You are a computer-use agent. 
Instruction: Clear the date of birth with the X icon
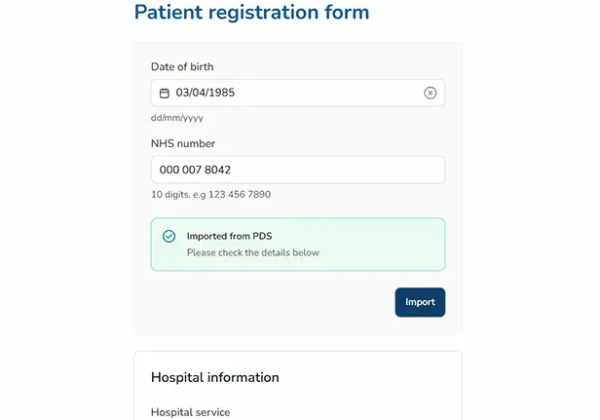(430, 93)
